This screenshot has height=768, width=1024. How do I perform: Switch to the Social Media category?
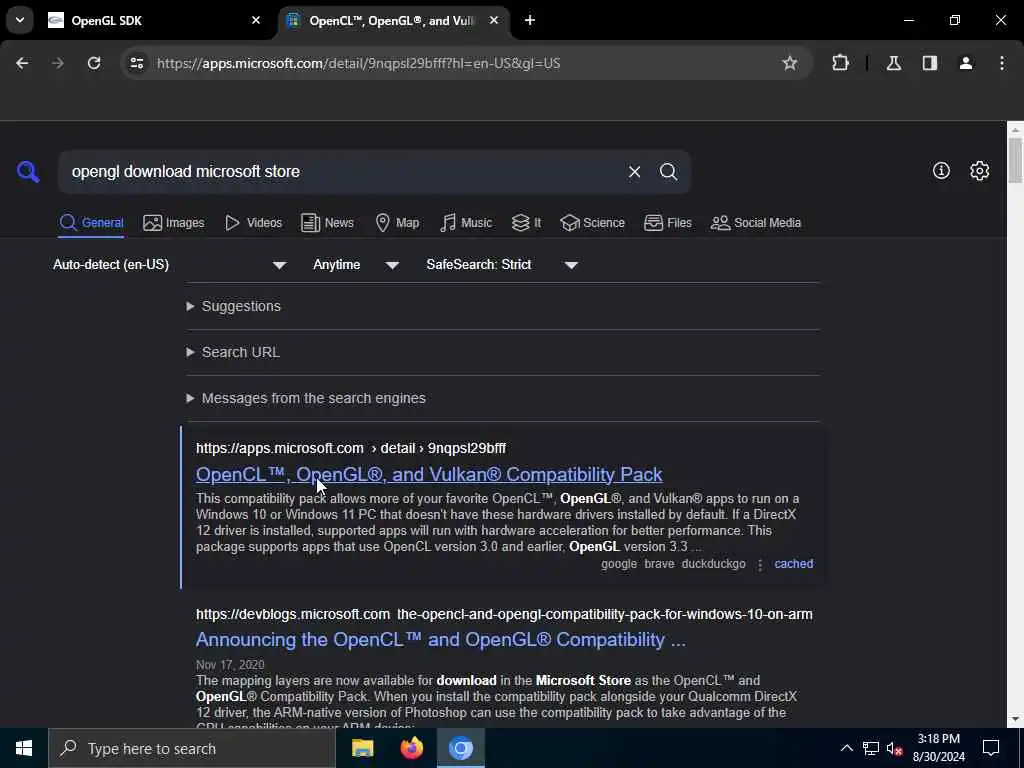click(756, 223)
